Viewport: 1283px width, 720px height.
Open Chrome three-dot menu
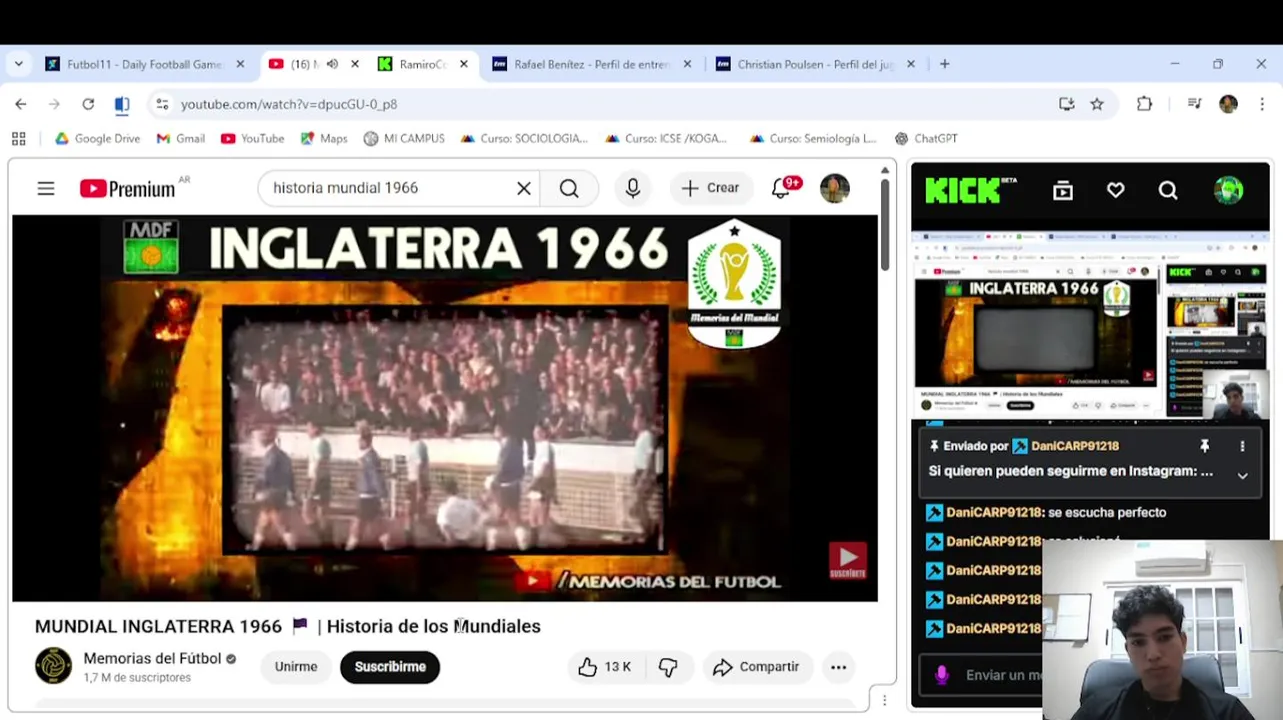(1262, 104)
